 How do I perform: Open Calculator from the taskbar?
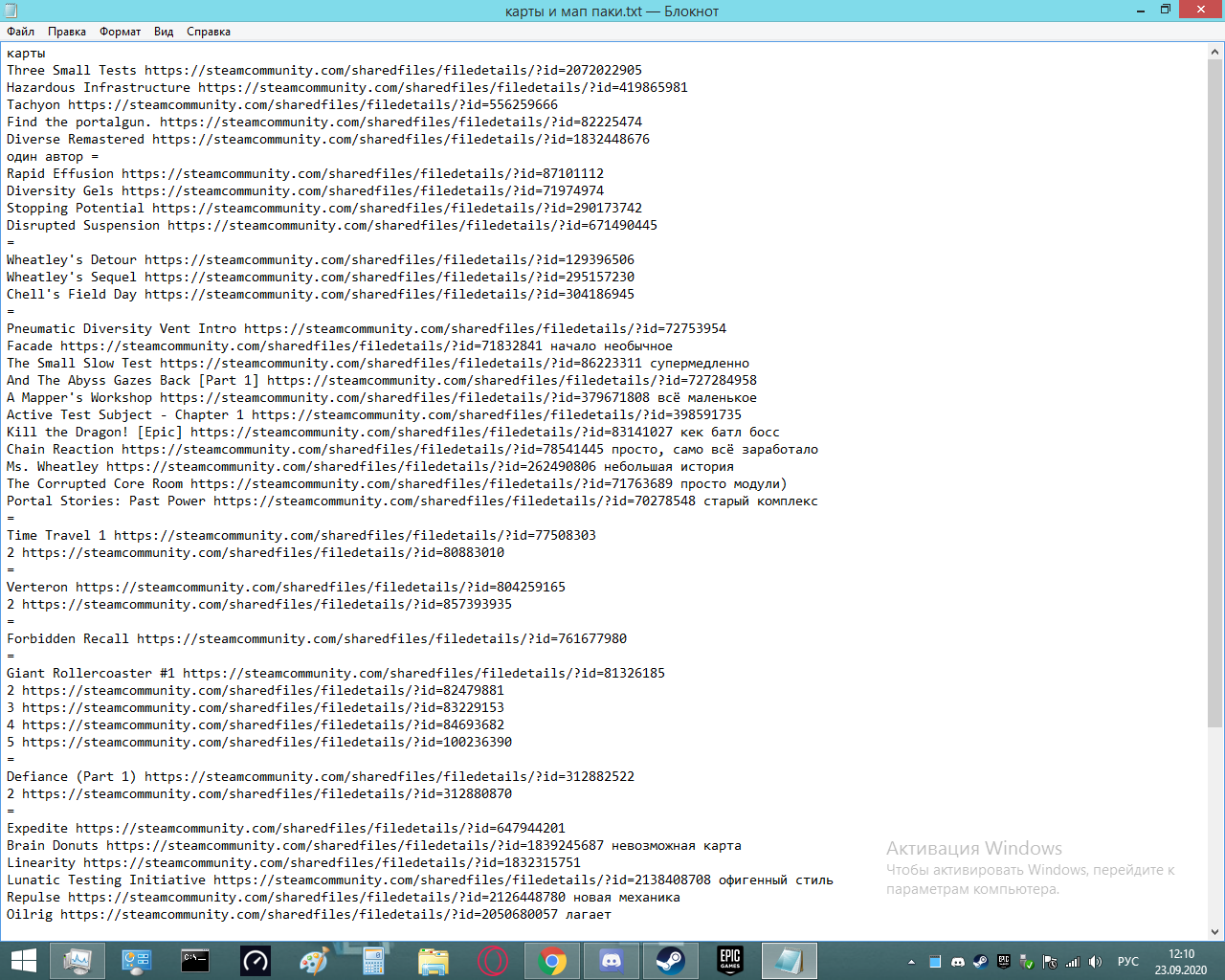(x=373, y=961)
